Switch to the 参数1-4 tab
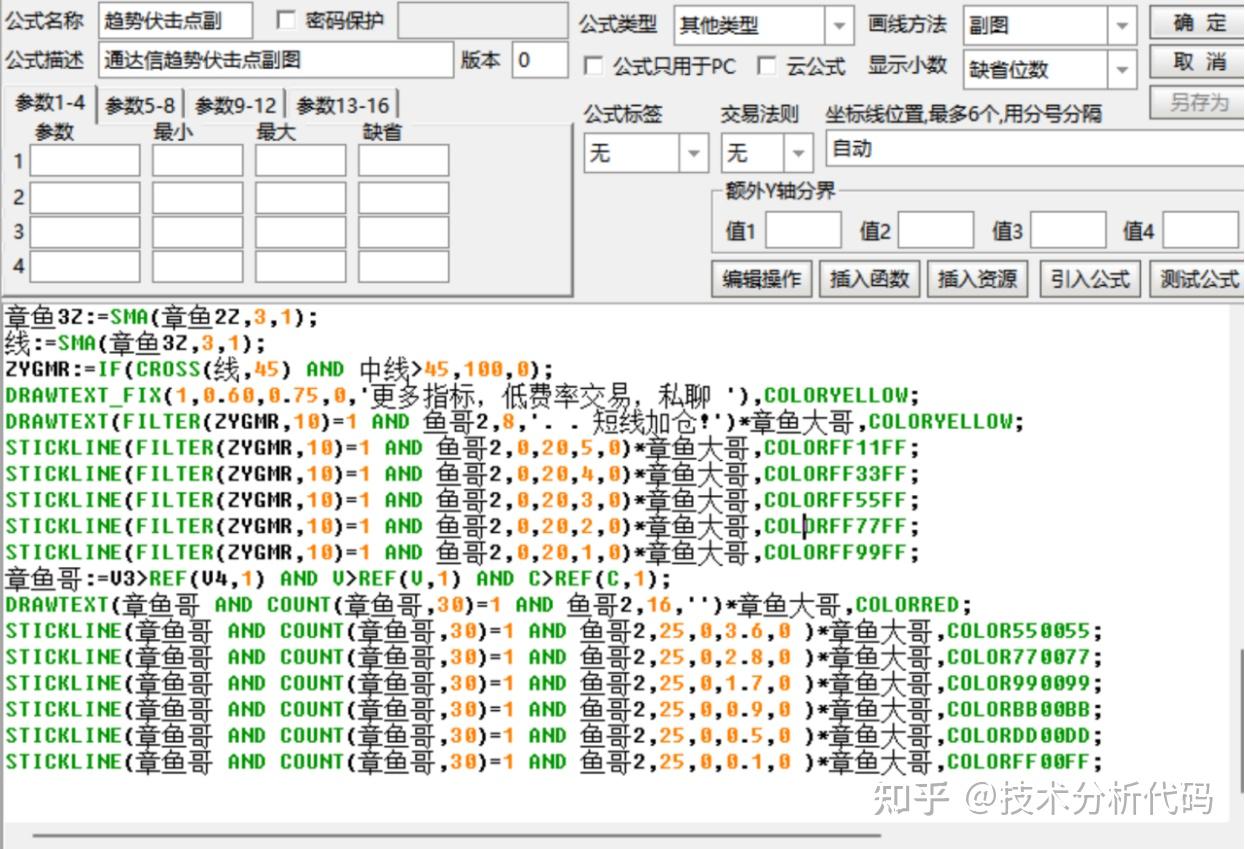1245x849 pixels. (49, 103)
